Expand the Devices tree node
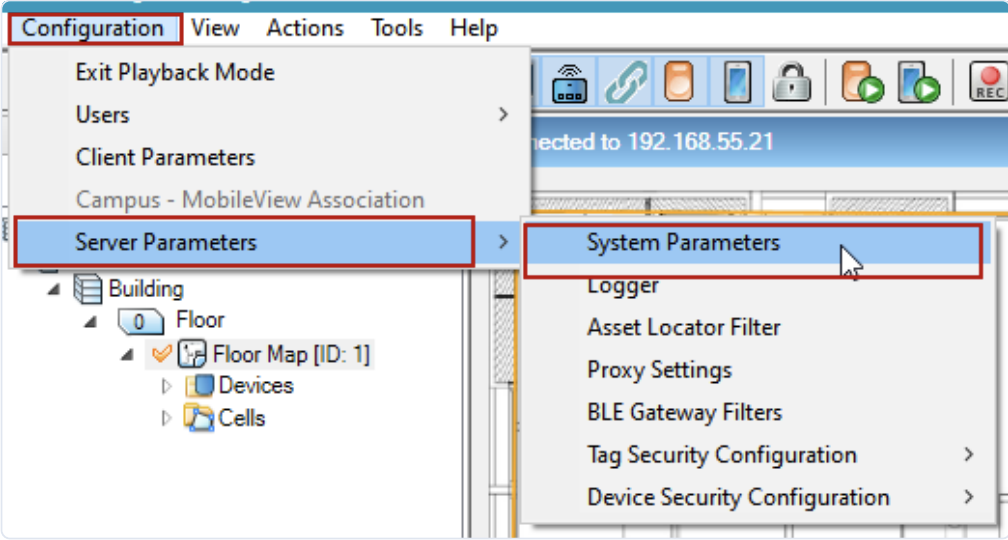Image resolution: width=1008 pixels, height=540 pixels. tap(167, 386)
